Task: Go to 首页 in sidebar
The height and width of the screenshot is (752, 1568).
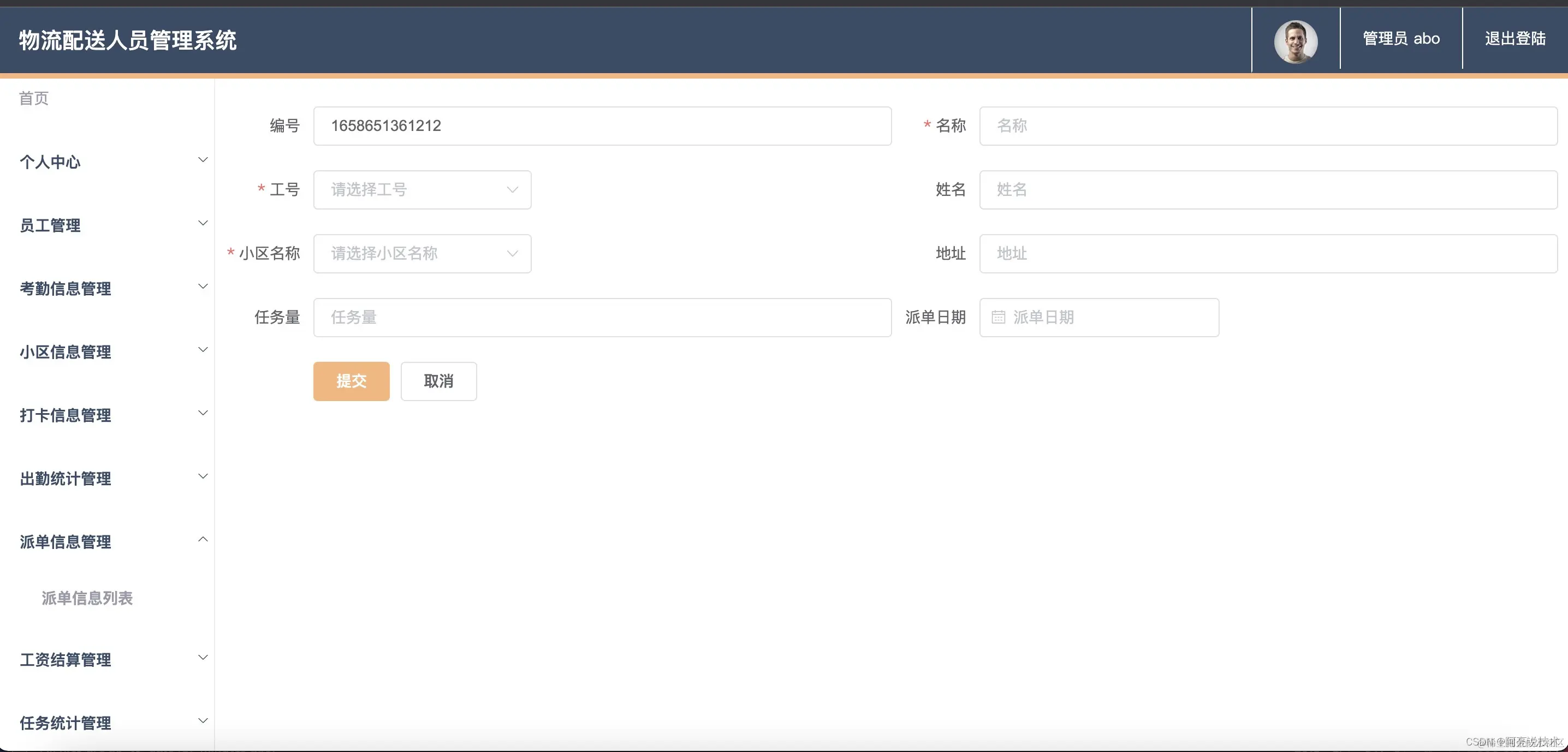Action: [x=33, y=99]
